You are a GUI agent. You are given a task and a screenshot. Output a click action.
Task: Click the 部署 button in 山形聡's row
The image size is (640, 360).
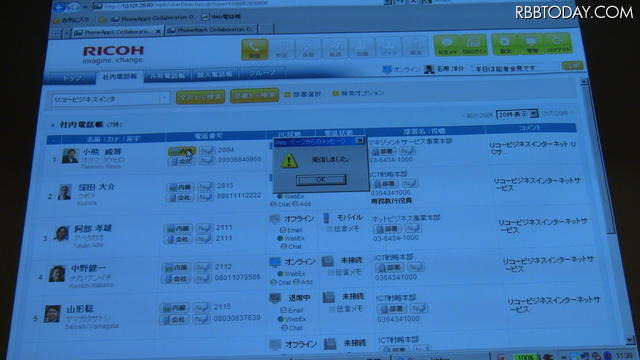[x=392, y=309]
